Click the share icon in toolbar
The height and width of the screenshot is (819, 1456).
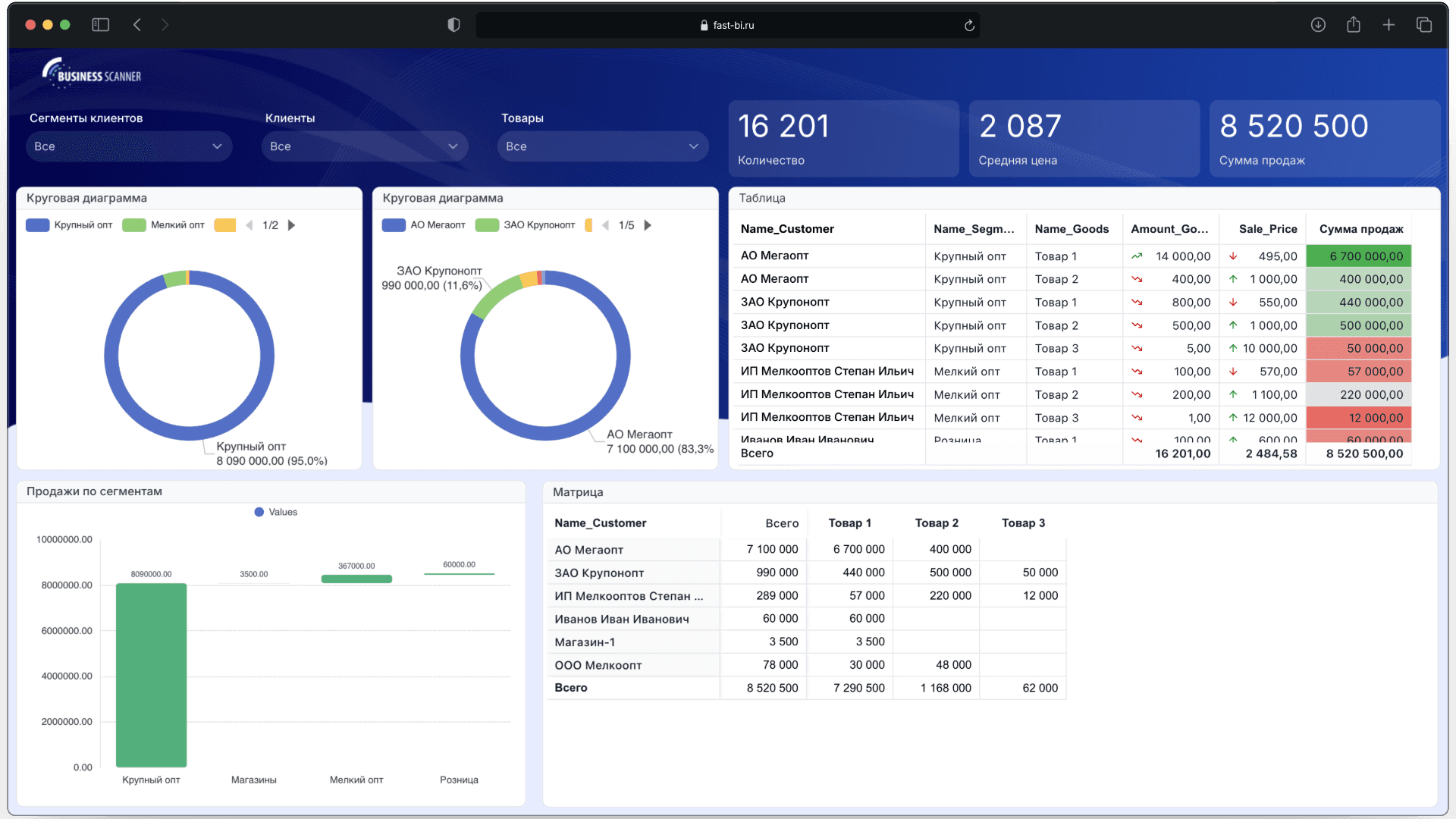[x=1354, y=24]
